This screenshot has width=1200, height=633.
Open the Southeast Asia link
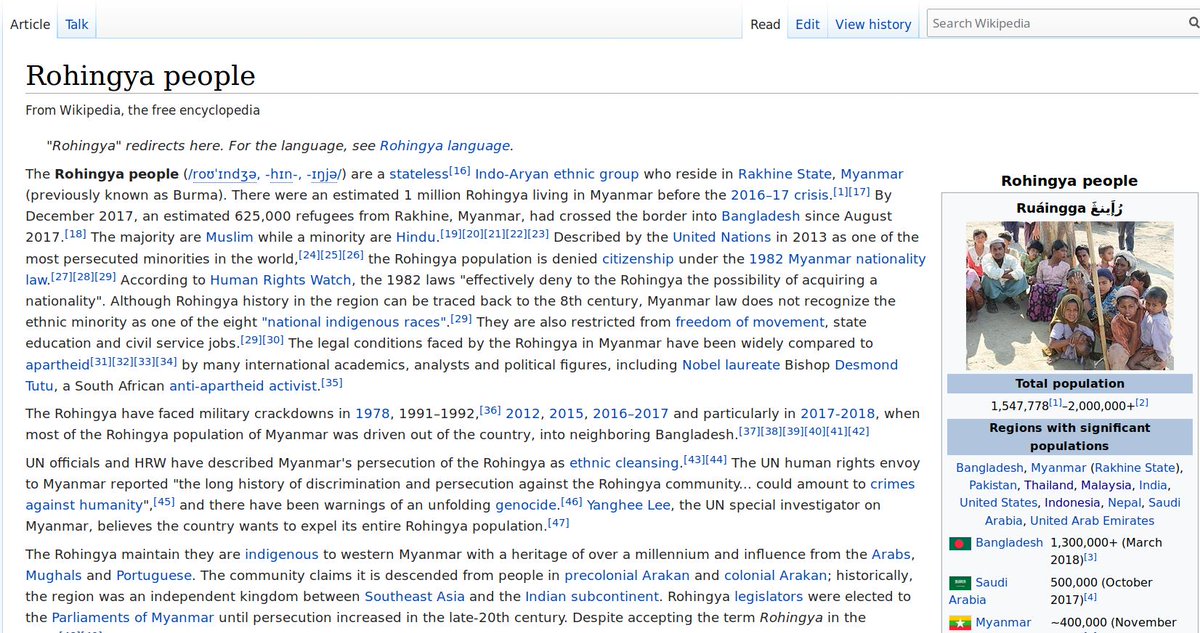click(x=413, y=597)
